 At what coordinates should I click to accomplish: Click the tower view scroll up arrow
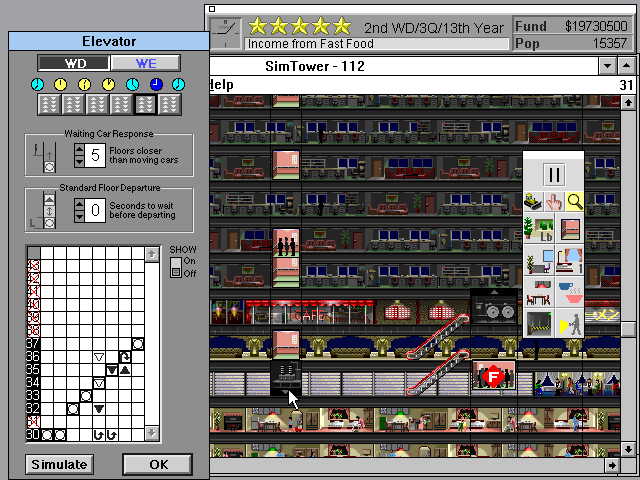628,102
